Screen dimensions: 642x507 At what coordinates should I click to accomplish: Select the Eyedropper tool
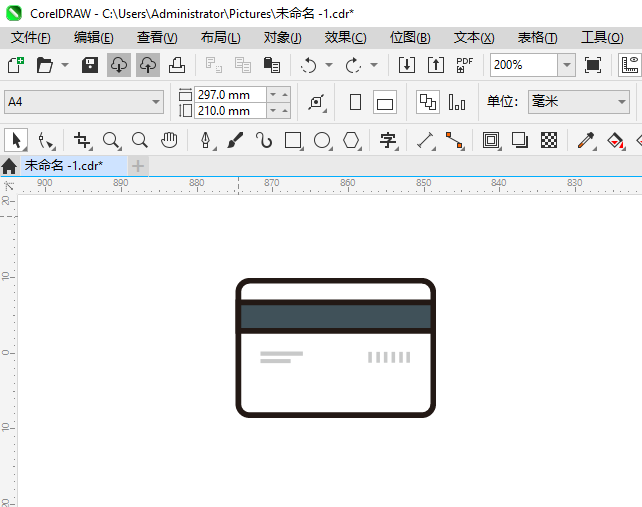[x=587, y=140]
